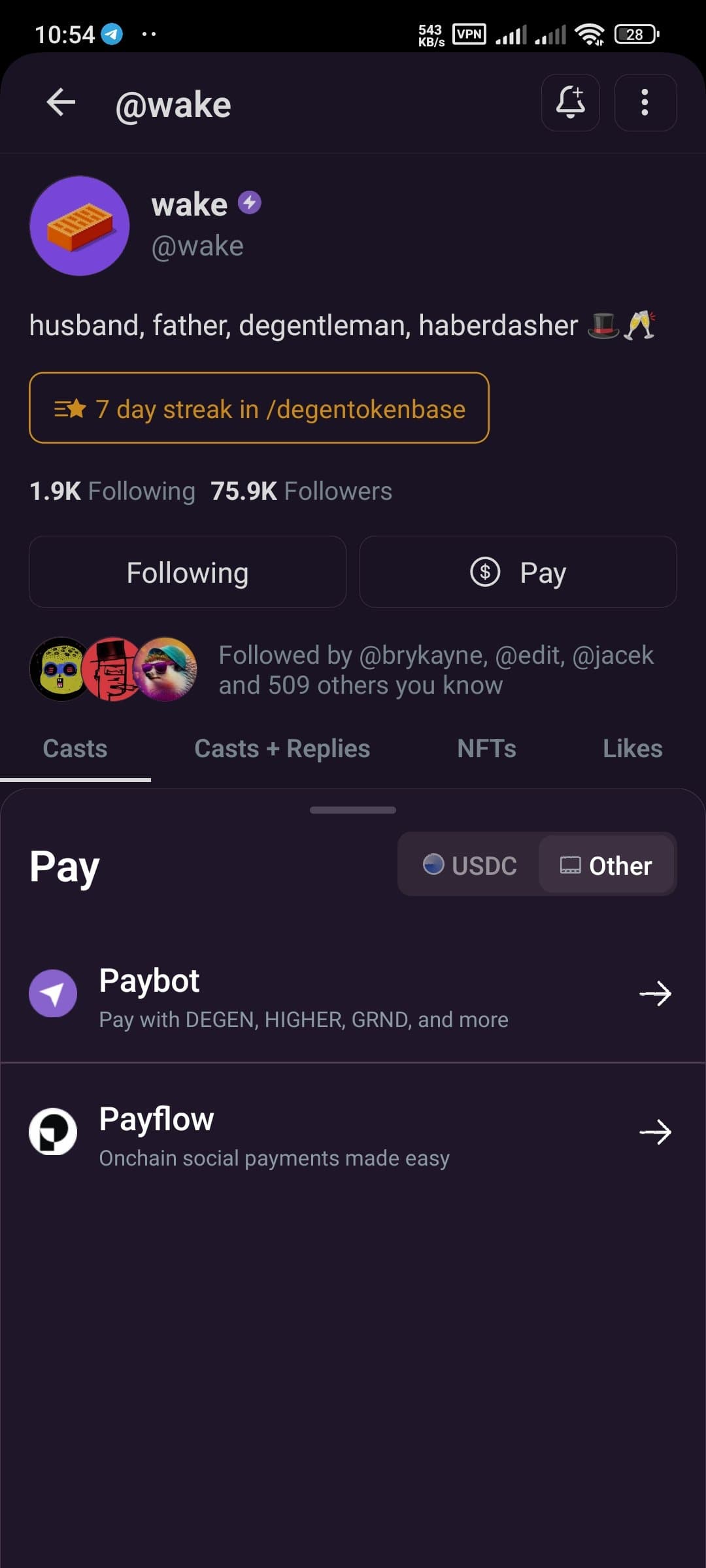The image size is (706, 1568).
Task: Tap the Paybot purple arrow icon
Action: [x=53, y=993]
